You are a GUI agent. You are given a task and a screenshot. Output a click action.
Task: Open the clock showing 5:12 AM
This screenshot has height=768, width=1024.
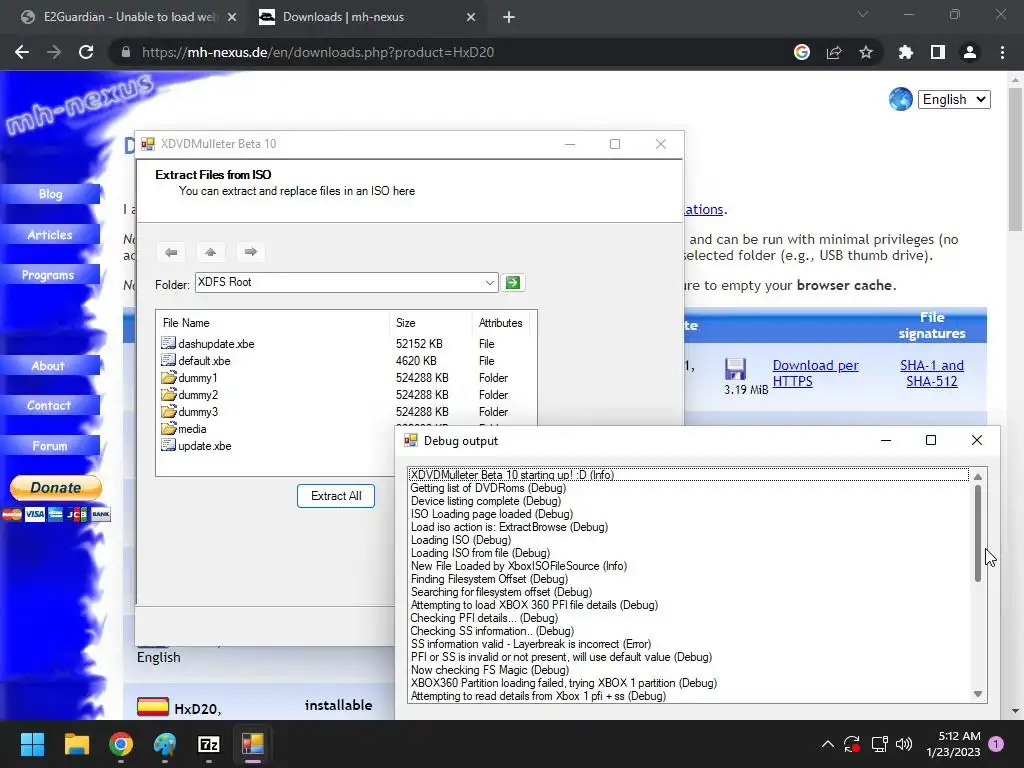(953, 744)
